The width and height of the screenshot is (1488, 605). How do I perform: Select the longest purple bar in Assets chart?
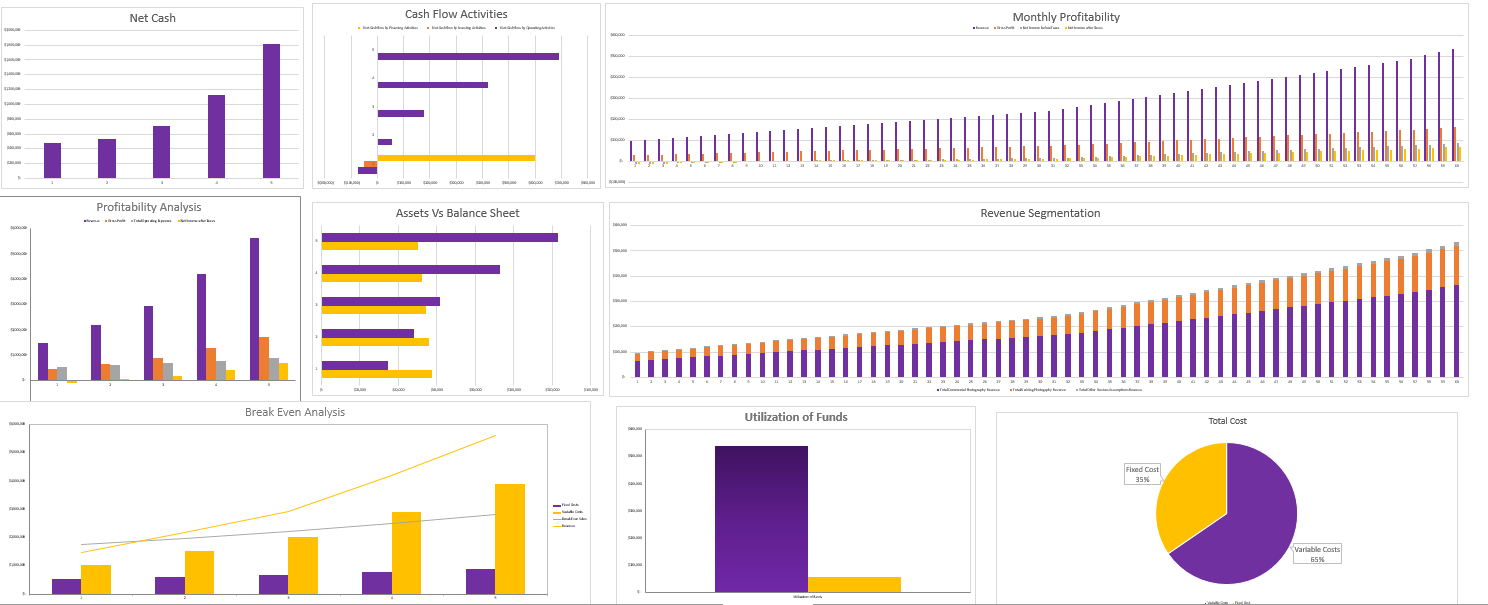(439, 237)
